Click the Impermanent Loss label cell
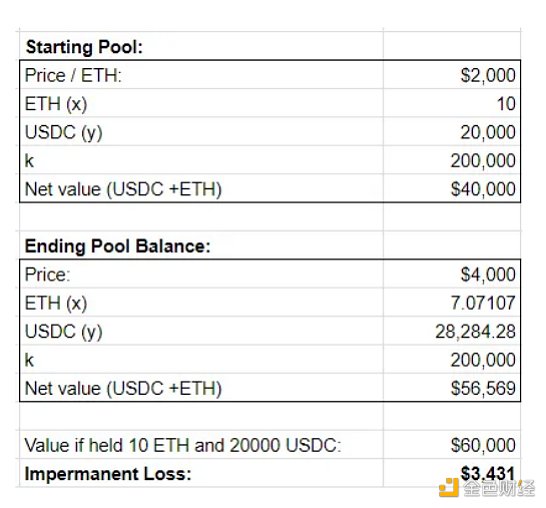 [201, 473]
